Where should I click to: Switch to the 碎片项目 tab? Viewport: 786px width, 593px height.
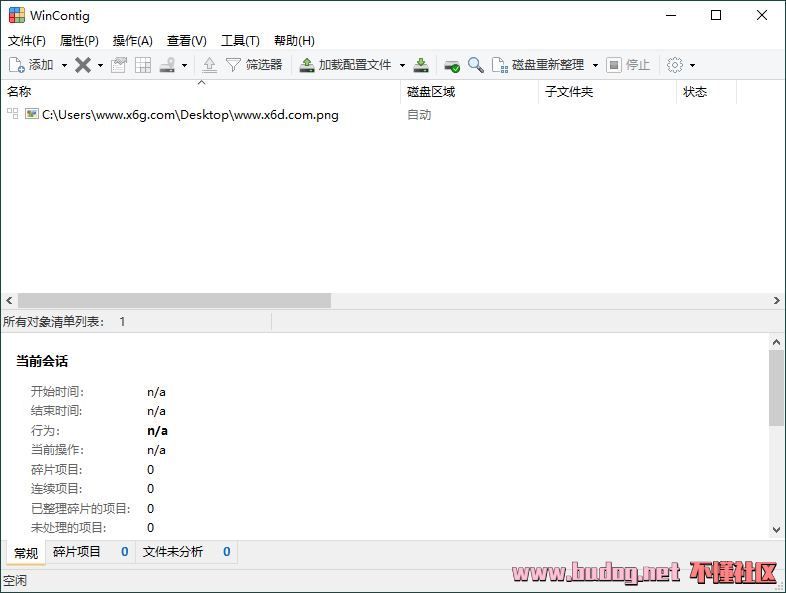pyautogui.click(x=77, y=552)
